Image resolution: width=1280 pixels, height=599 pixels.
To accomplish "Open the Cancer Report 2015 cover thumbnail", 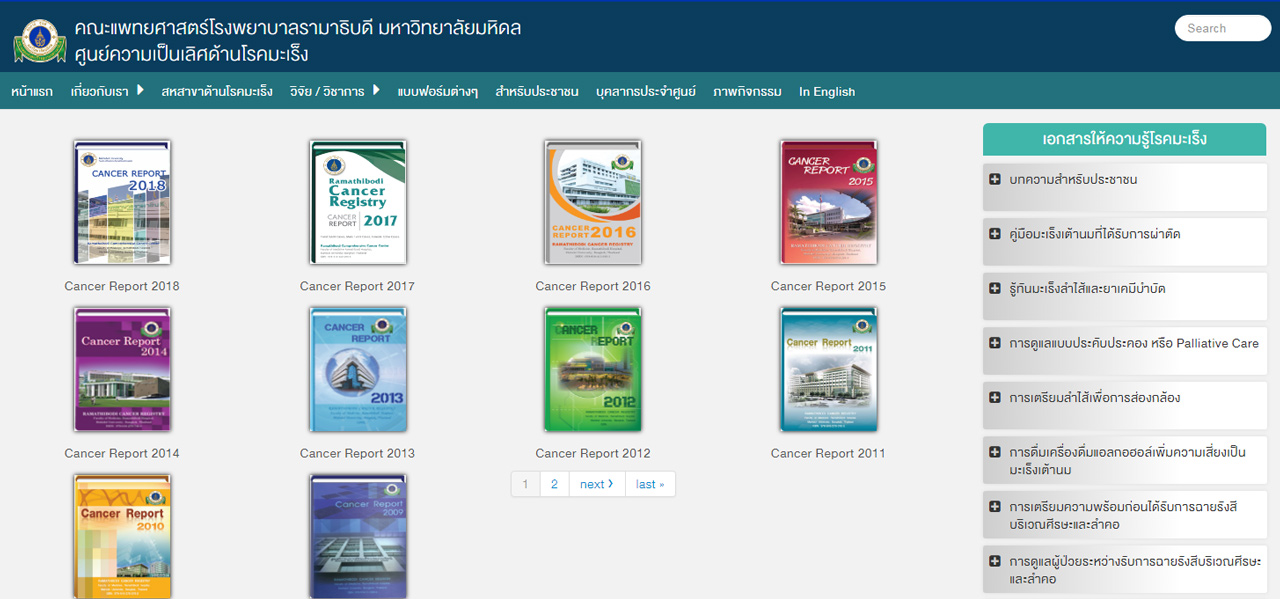I will 828,203.
